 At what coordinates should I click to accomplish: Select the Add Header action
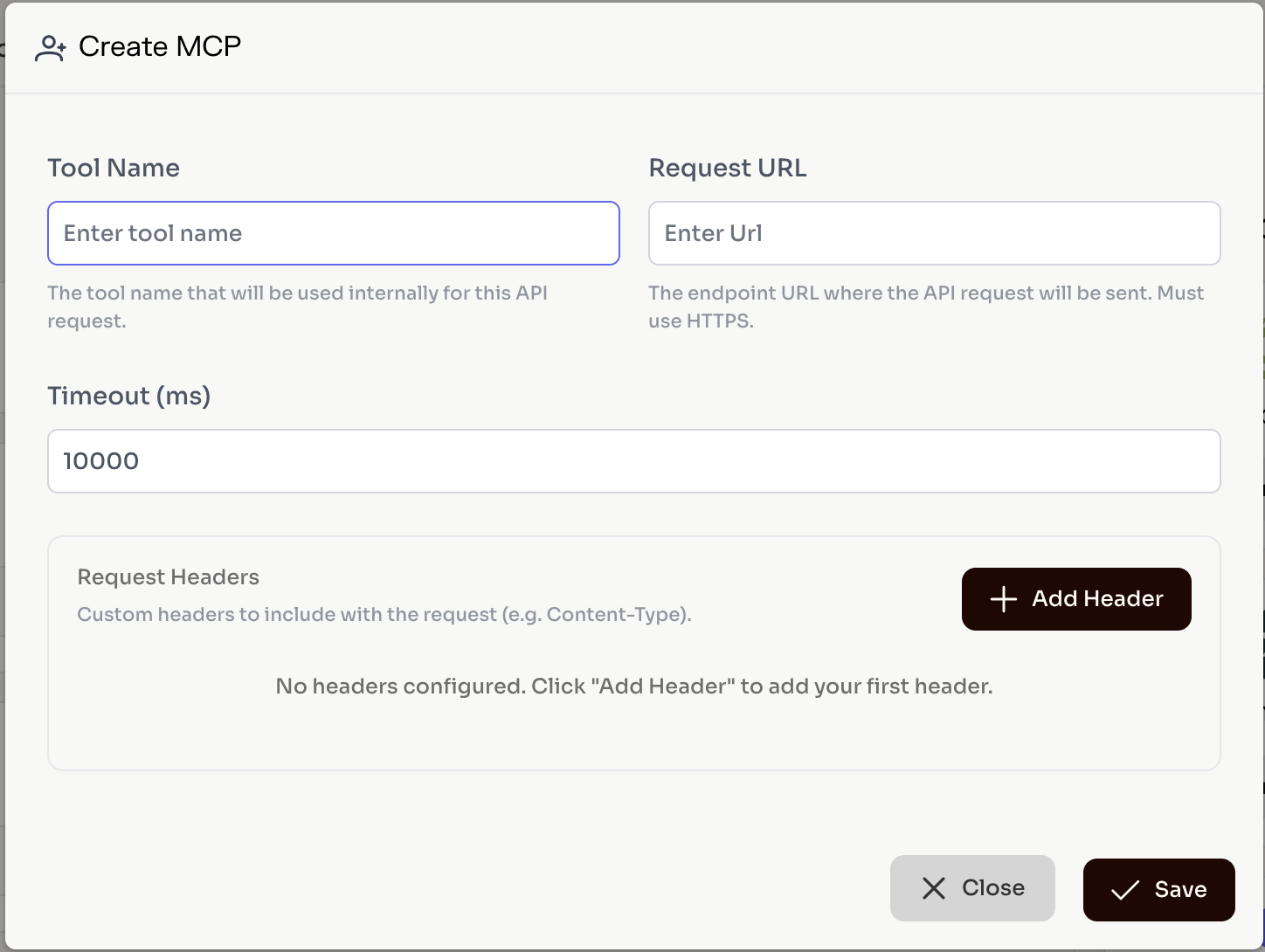coord(1075,599)
